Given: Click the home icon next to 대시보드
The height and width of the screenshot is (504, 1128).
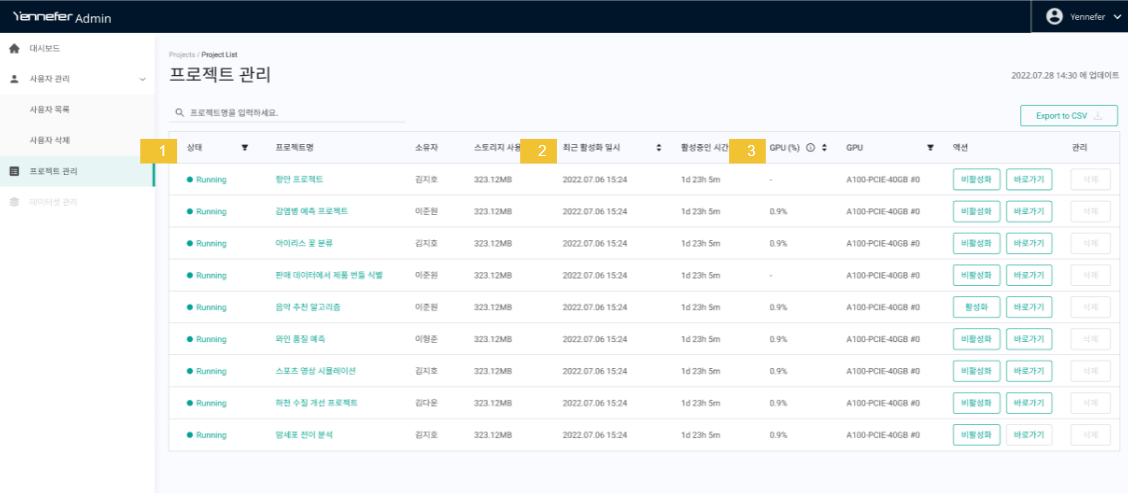Looking at the screenshot, I should pyautogui.click(x=14, y=48).
